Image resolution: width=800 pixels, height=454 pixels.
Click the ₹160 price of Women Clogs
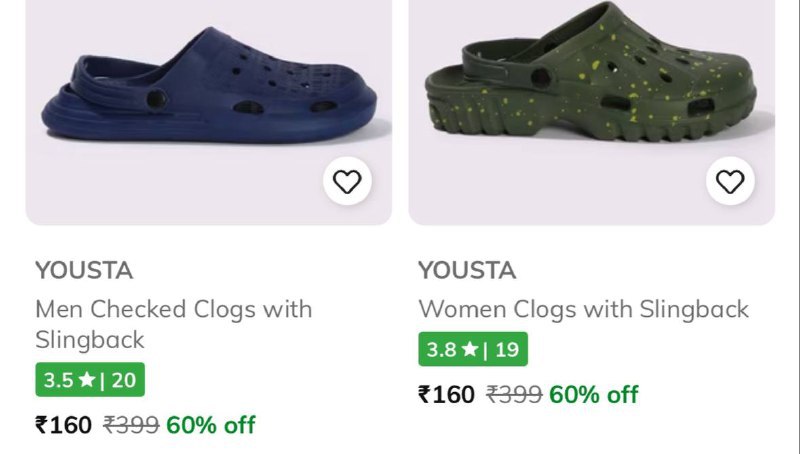point(446,394)
